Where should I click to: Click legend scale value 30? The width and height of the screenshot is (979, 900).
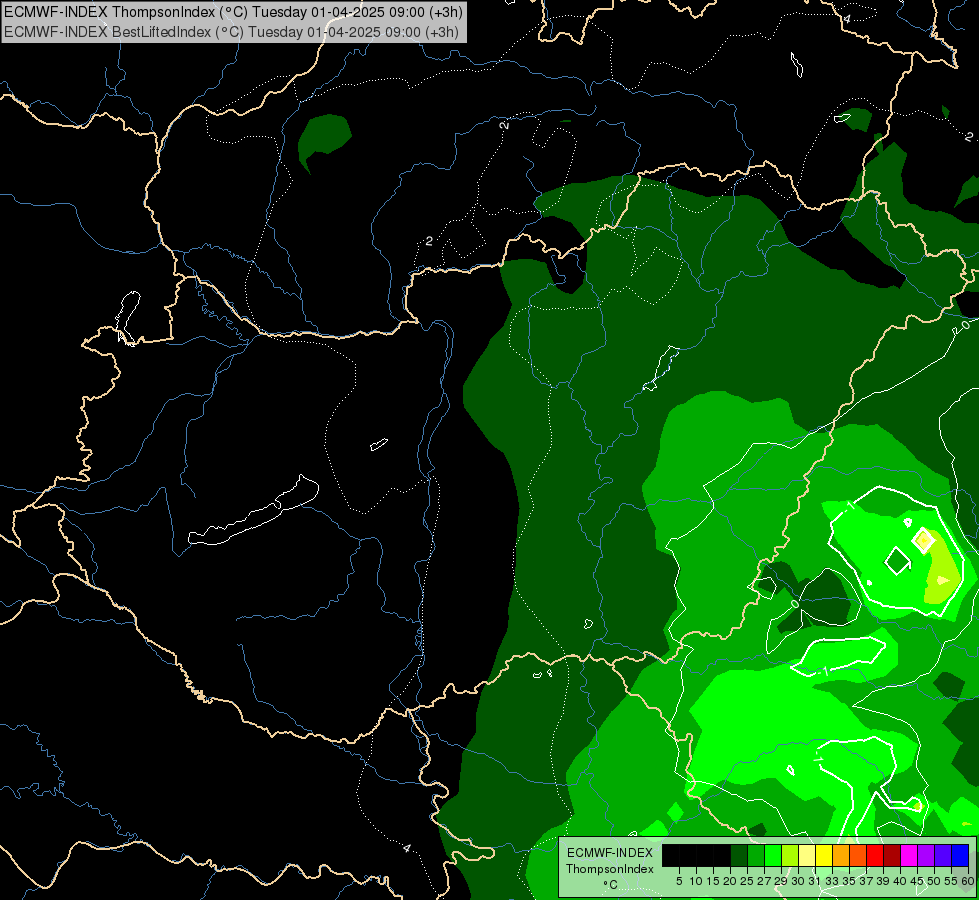point(798,881)
